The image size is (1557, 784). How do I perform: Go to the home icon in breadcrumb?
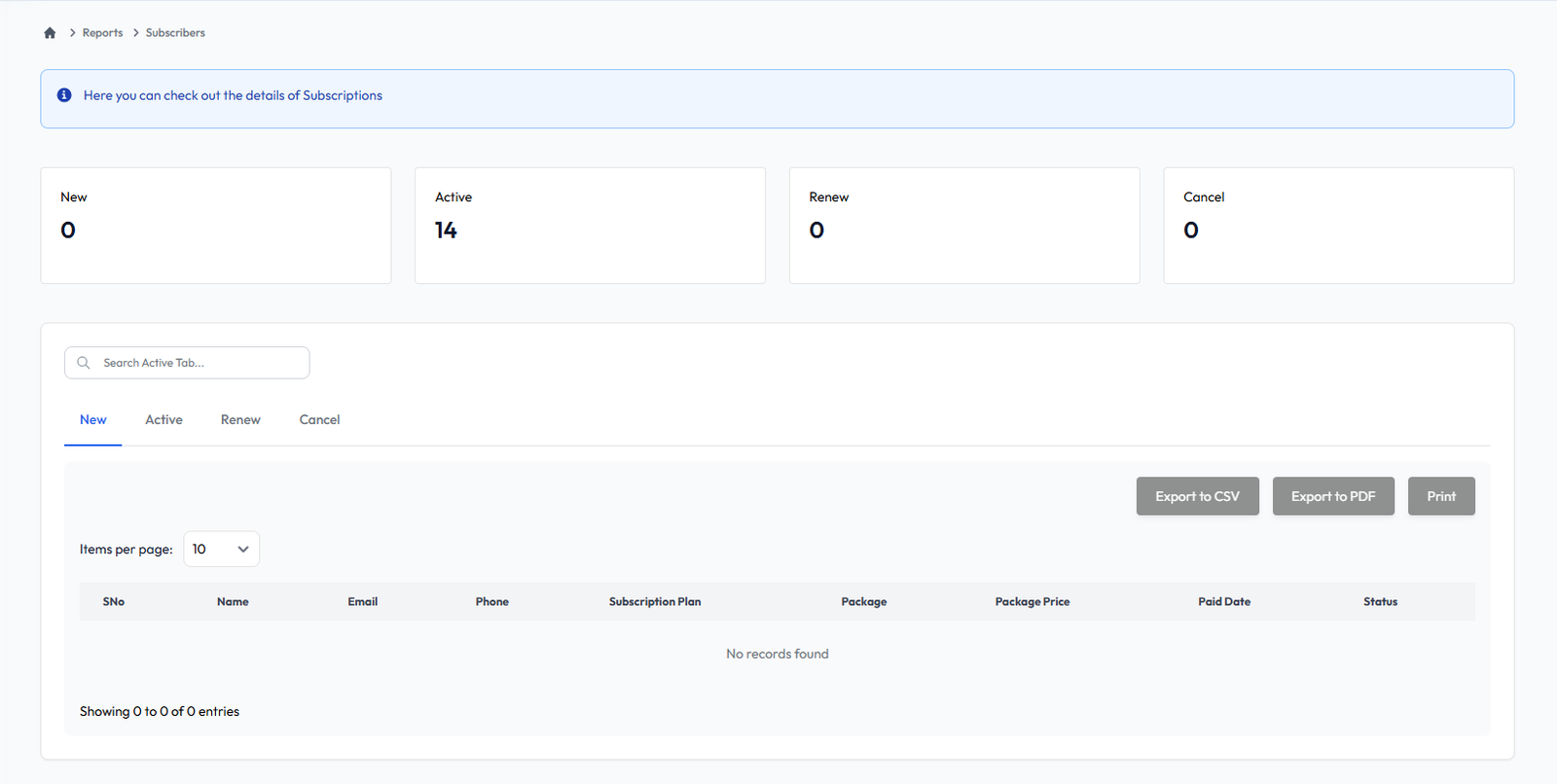(x=50, y=33)
